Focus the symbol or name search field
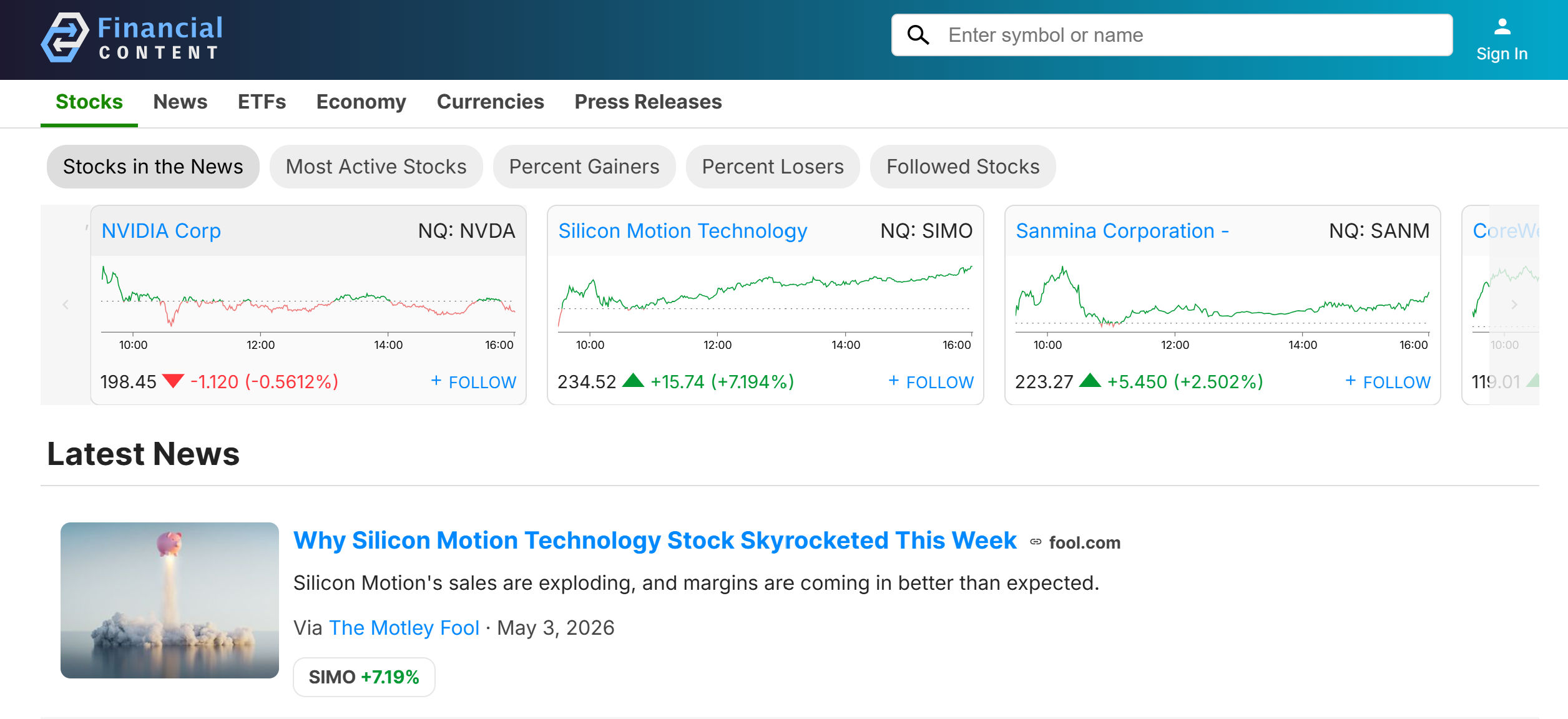1568x719 pixels. tap(1172, 35)
